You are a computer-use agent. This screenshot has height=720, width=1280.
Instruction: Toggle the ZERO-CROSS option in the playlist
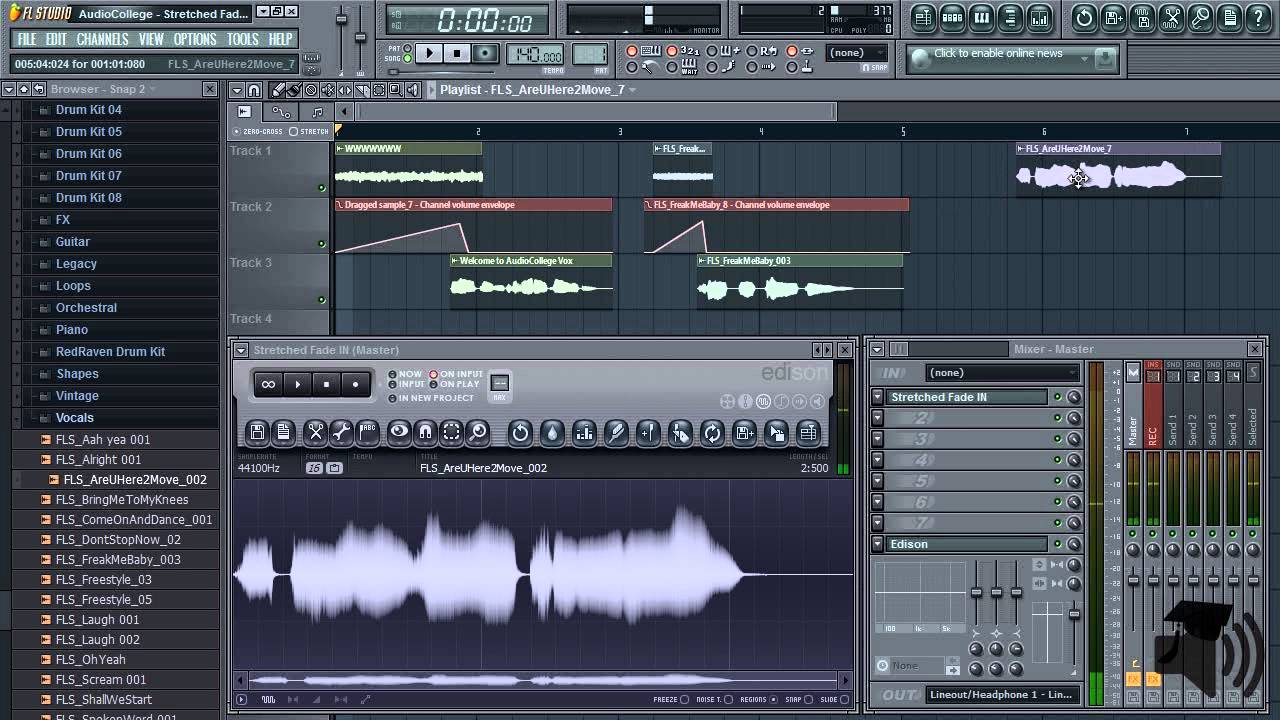coord(259,131)
